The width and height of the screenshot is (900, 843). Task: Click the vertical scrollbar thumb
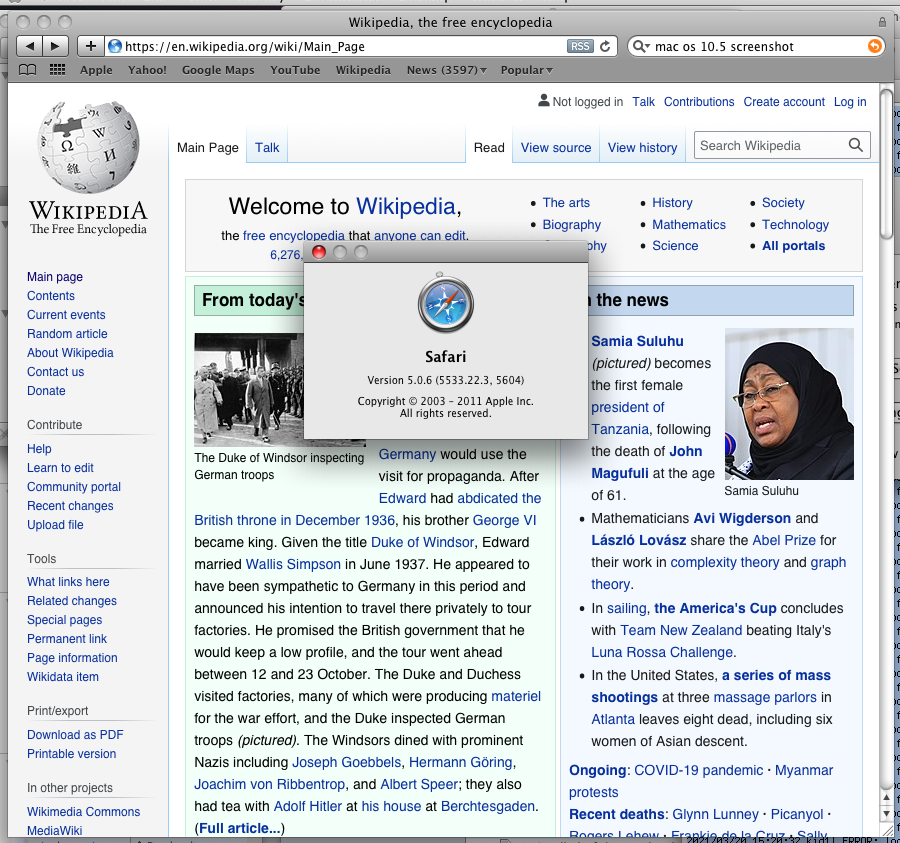point(886,164)
